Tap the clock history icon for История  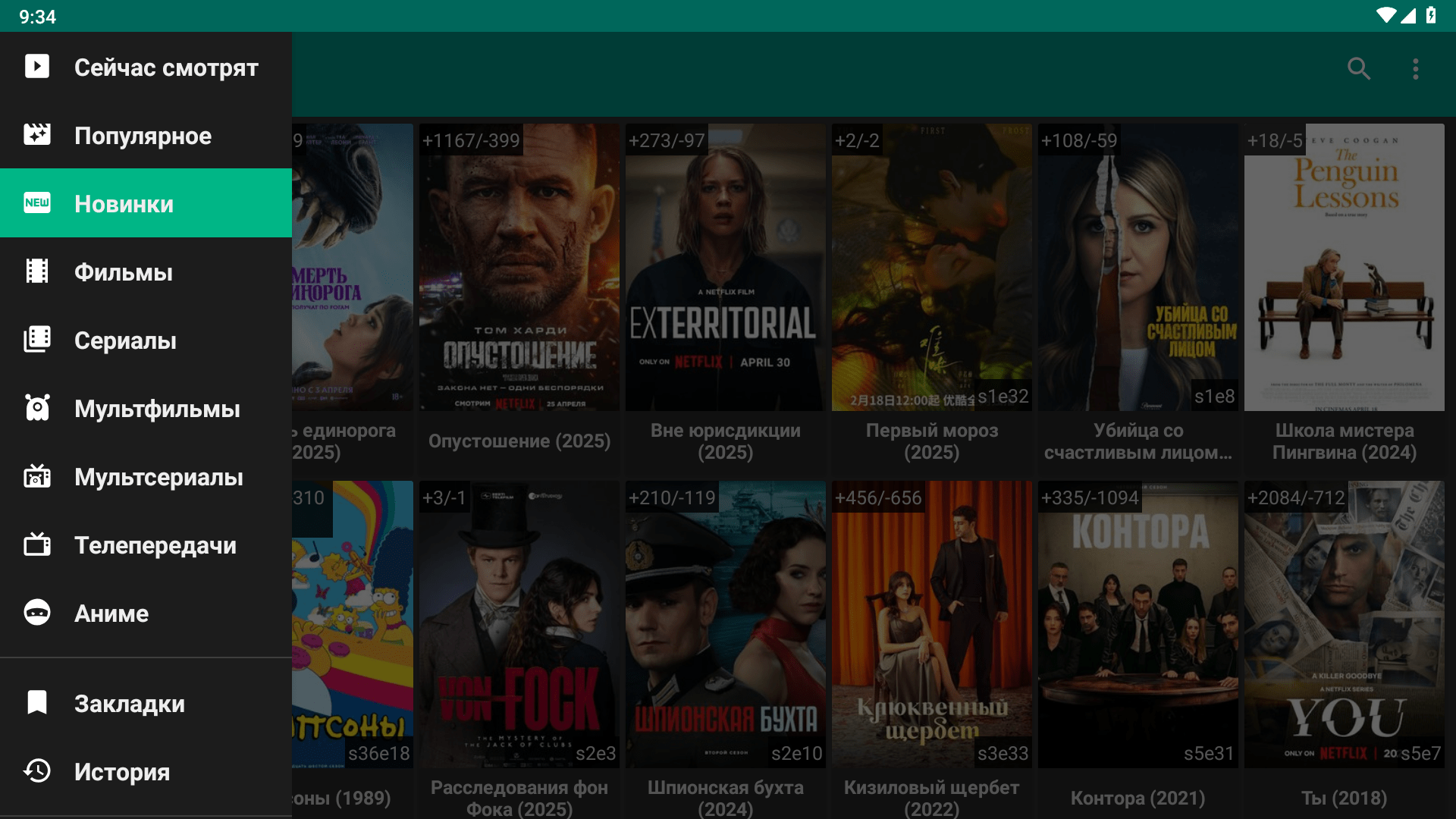(37, 771)
